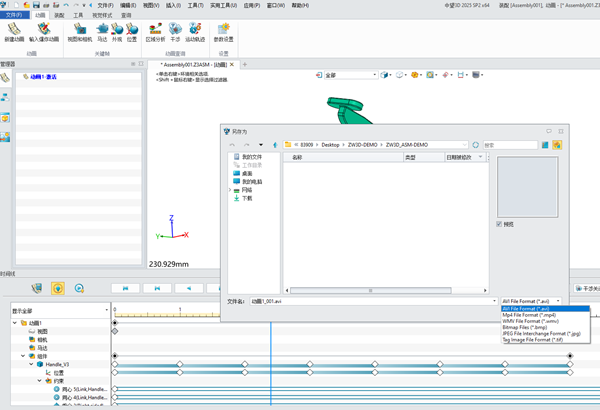The height and width of the screenshot is (410, 600).
Task: Click the 新建动画 (New Animation) ribbon icon
Action: (15, 32)
